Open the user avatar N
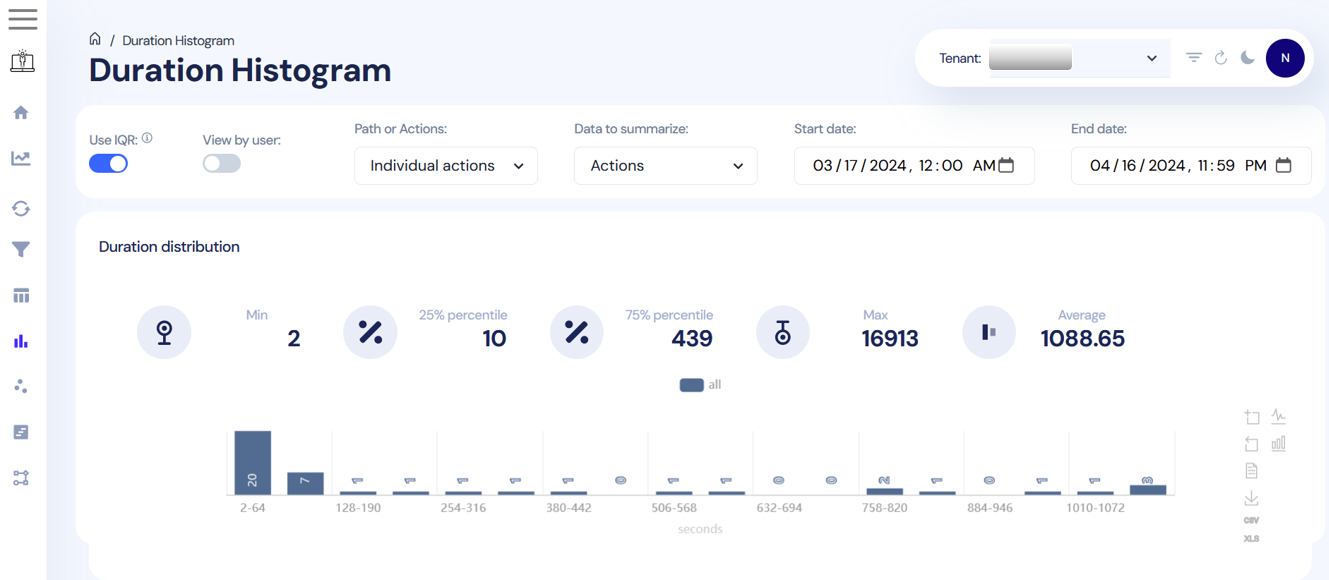Image resolution: width=1329 pixels, height=580 pixels. (1285, 58)
